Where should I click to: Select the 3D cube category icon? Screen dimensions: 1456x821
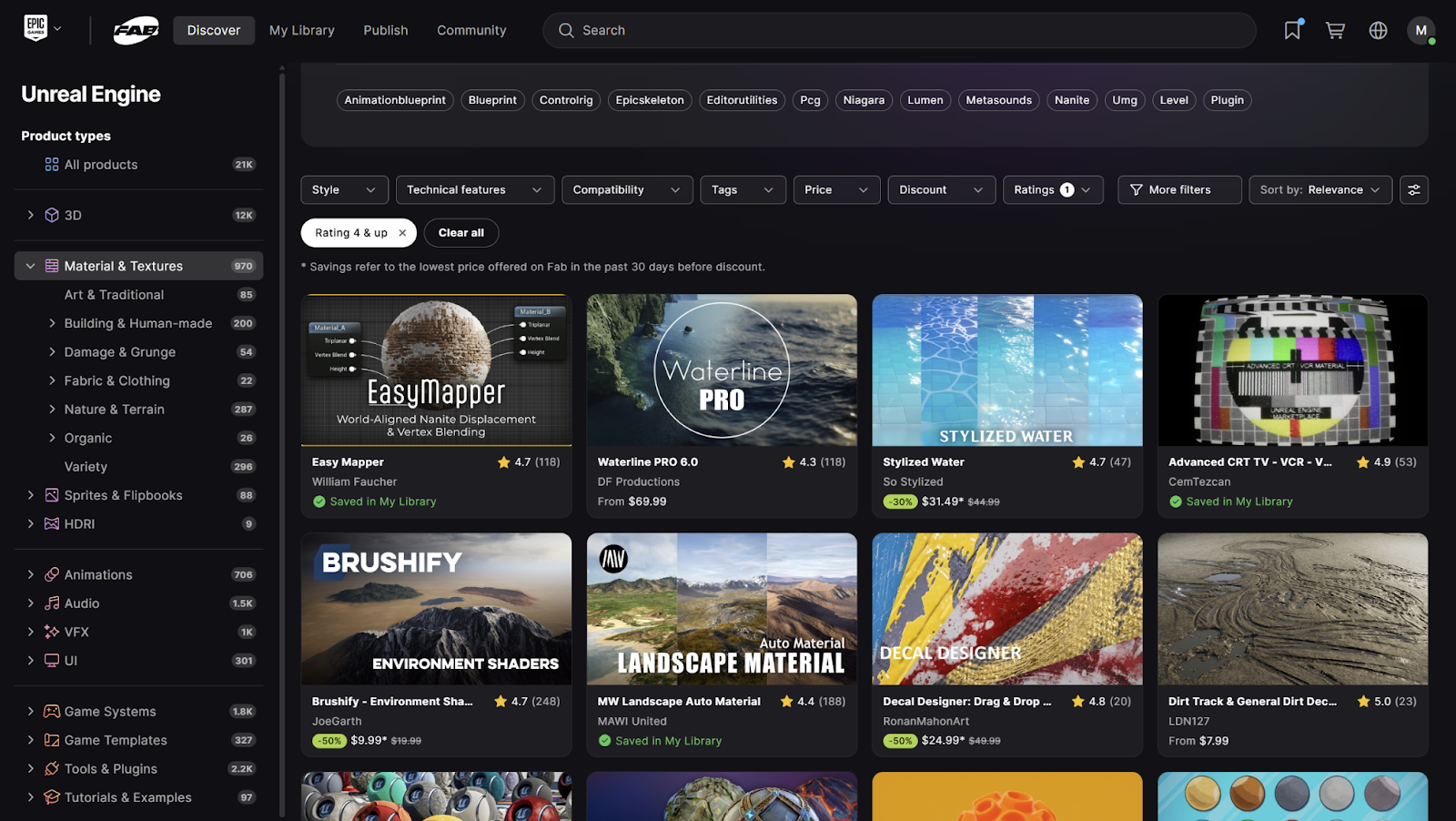point(52,215)
